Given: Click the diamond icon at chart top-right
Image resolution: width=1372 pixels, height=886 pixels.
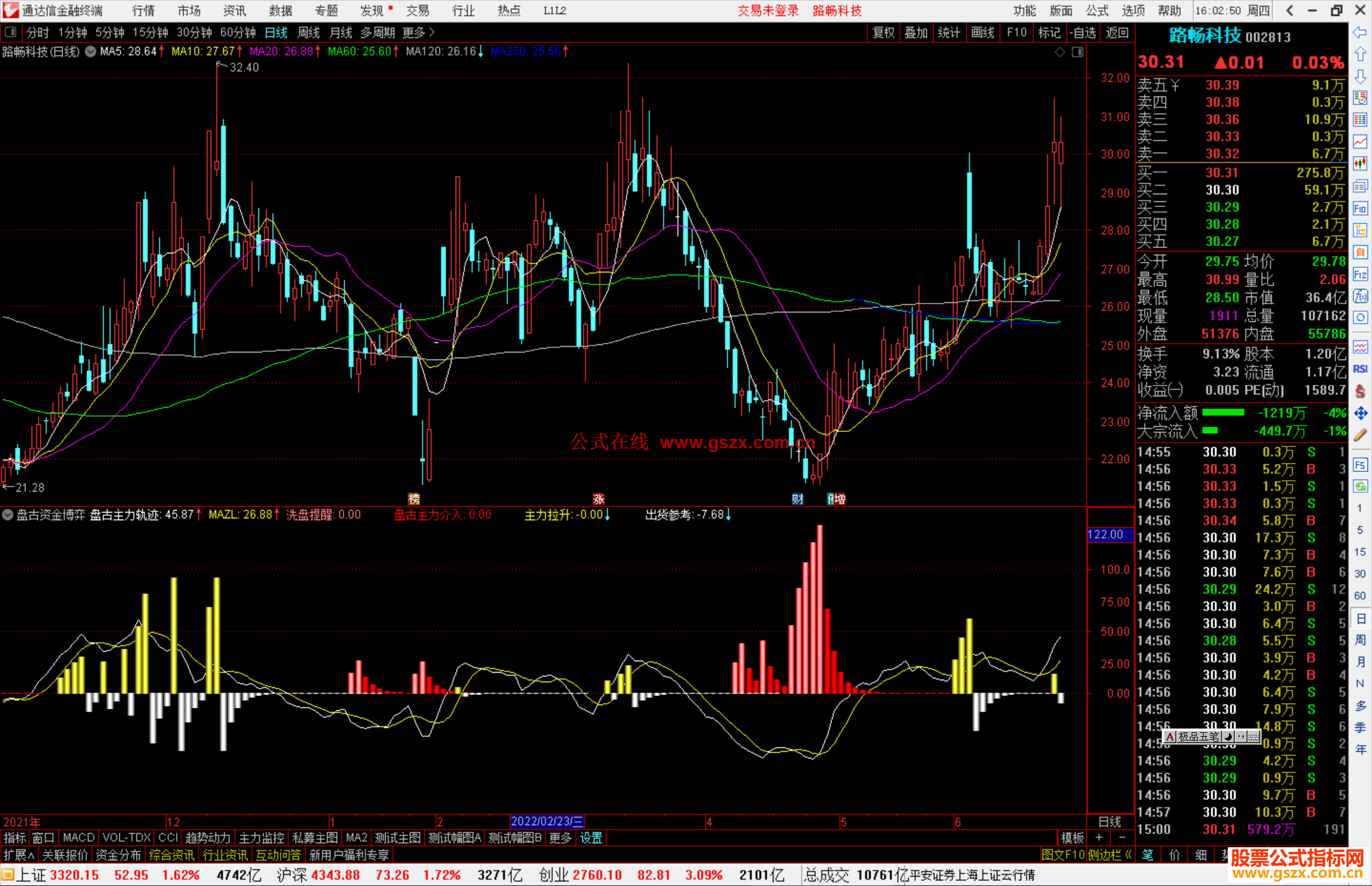Looking at the screenshot, I should click(1059, 51).
